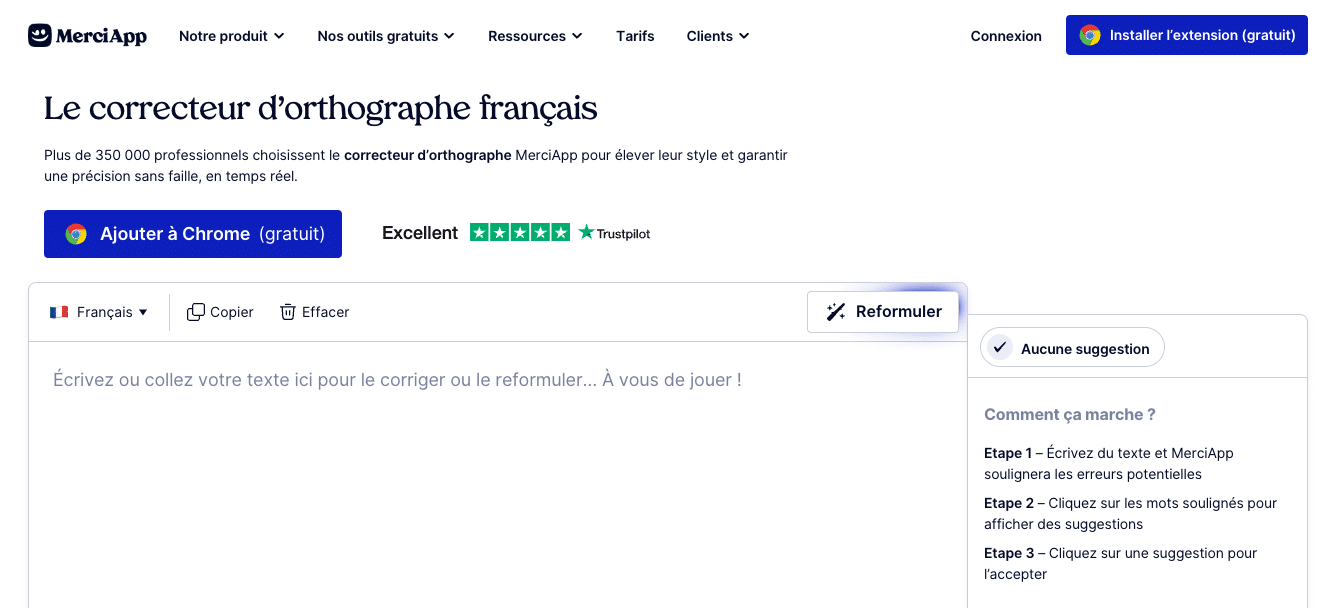Image resolution: width=1333 pixels, height=608 pixels.
Task: Click the Reformuler button
Action: tap(882, 312)
